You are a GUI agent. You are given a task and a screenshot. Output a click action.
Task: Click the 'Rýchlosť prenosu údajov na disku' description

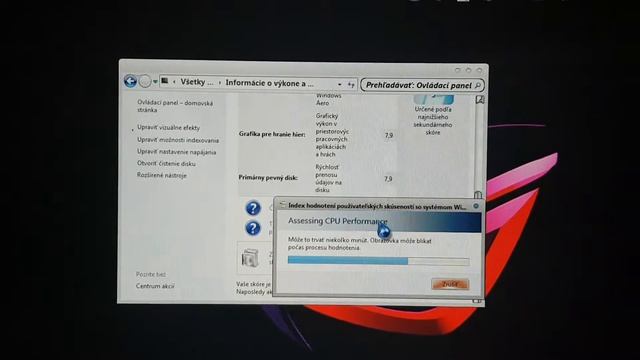point(328,178)
